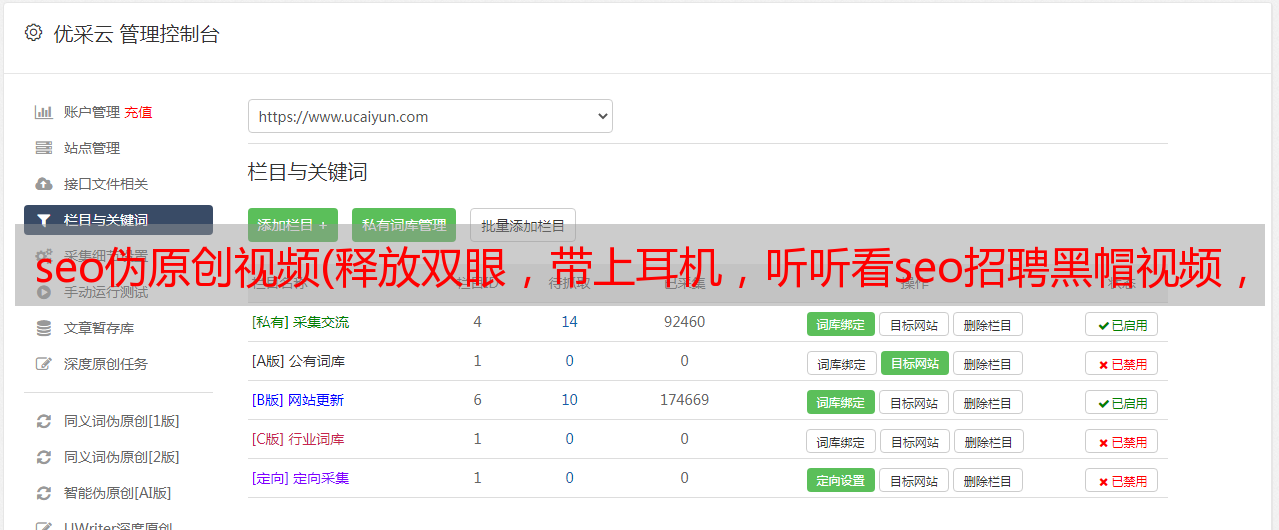Click the [C版] 行业词库 column name
Screen dimensions: 1279x530
pos(298,439)
